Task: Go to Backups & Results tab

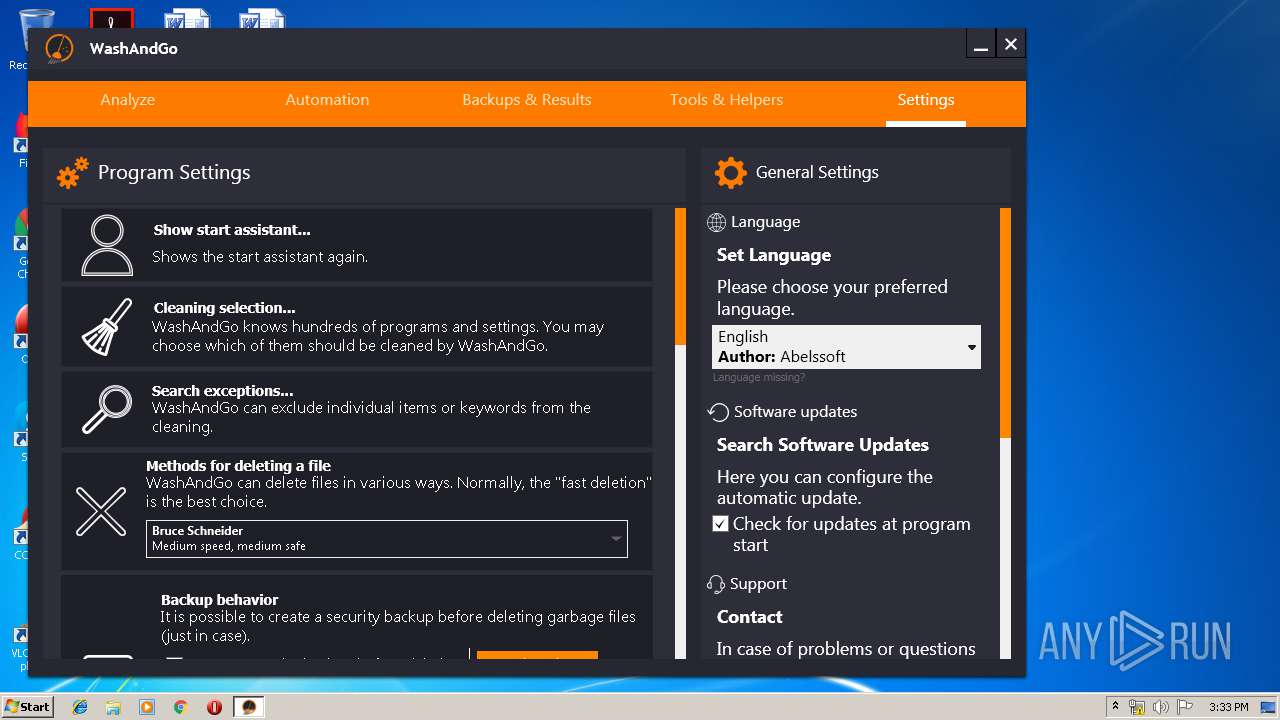Action: coord(527,100)
